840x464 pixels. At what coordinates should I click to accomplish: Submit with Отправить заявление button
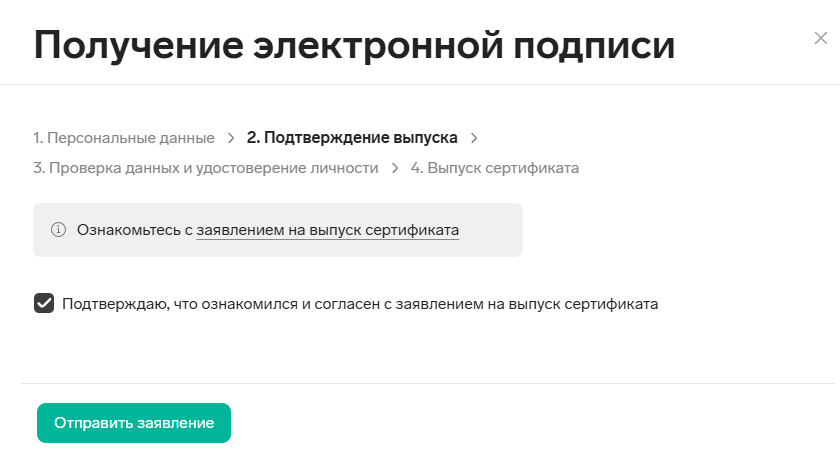[134, 423]
